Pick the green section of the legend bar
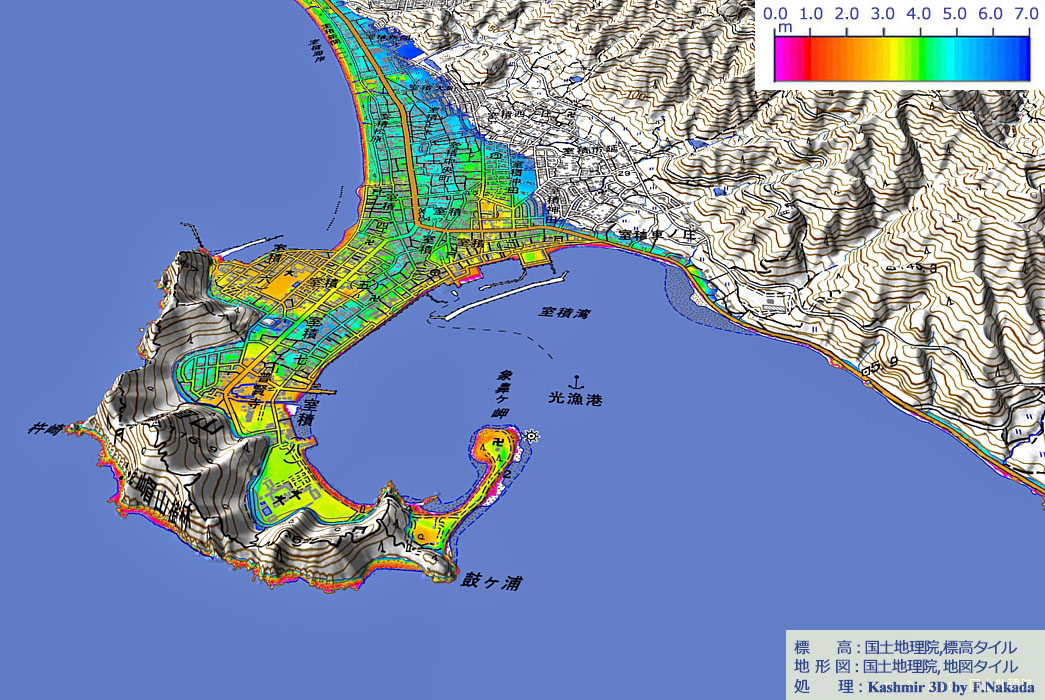This screenshot has height=700, width=1045. click(x=922, y=58)
